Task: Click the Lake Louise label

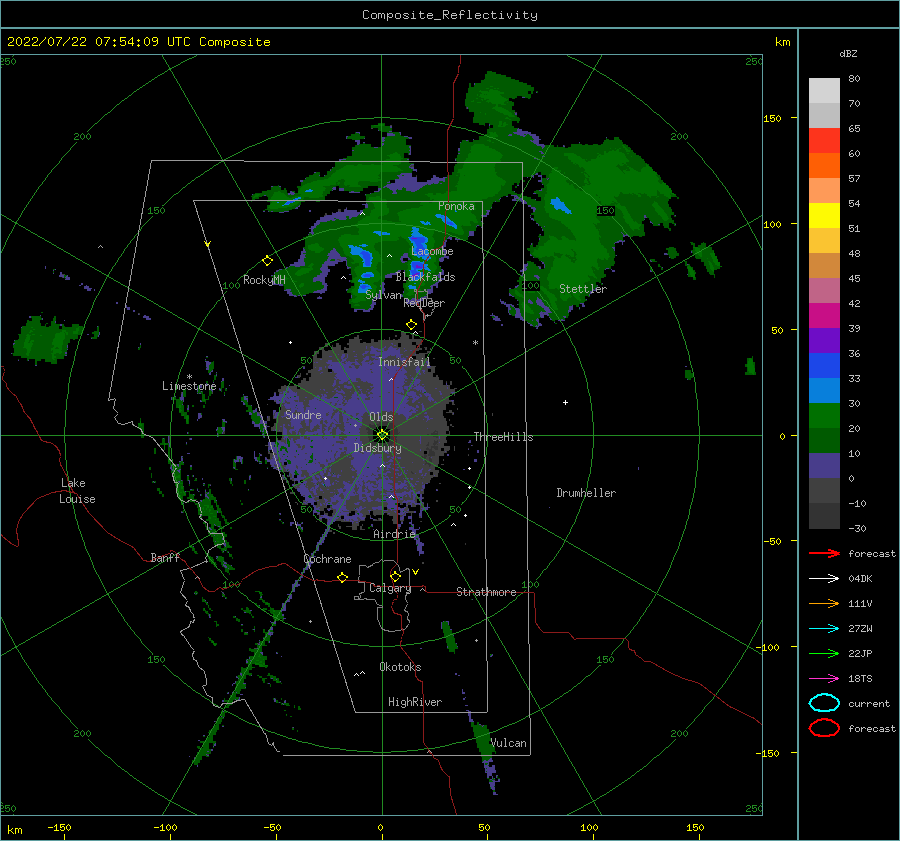Action: tap(77, 491)
